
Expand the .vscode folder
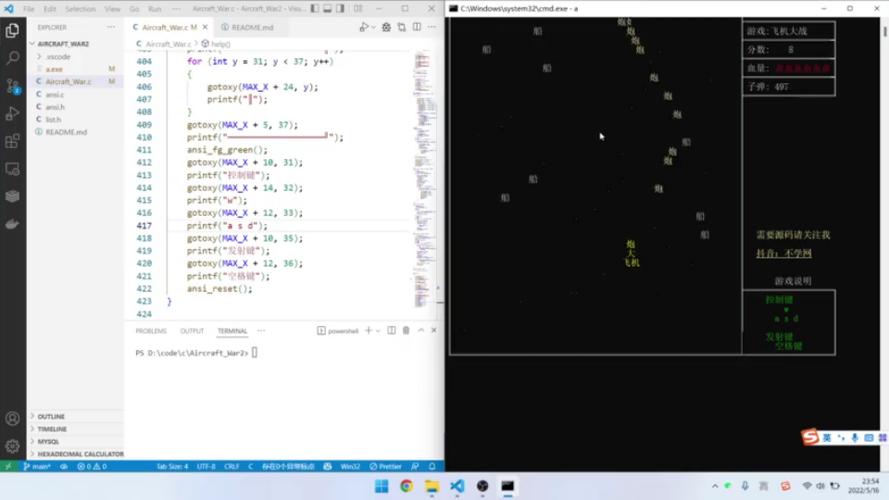click(x=75, y=57)
